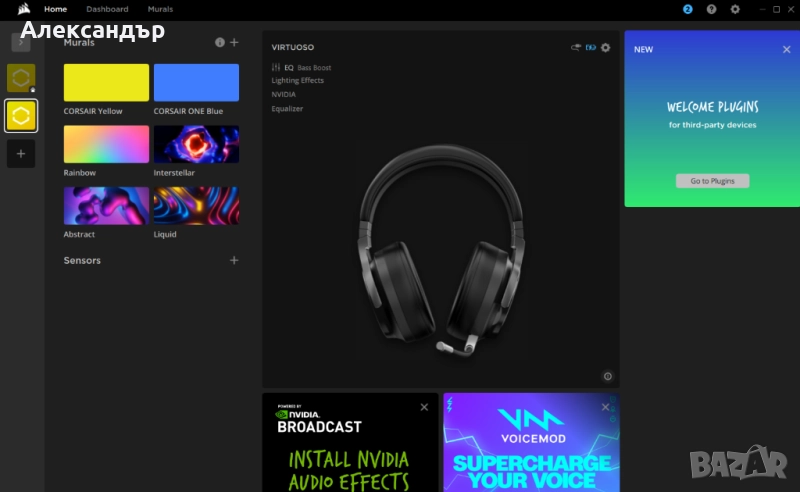Switch to the Murals tab
The image size is (800, 492).
pos(160,9)
